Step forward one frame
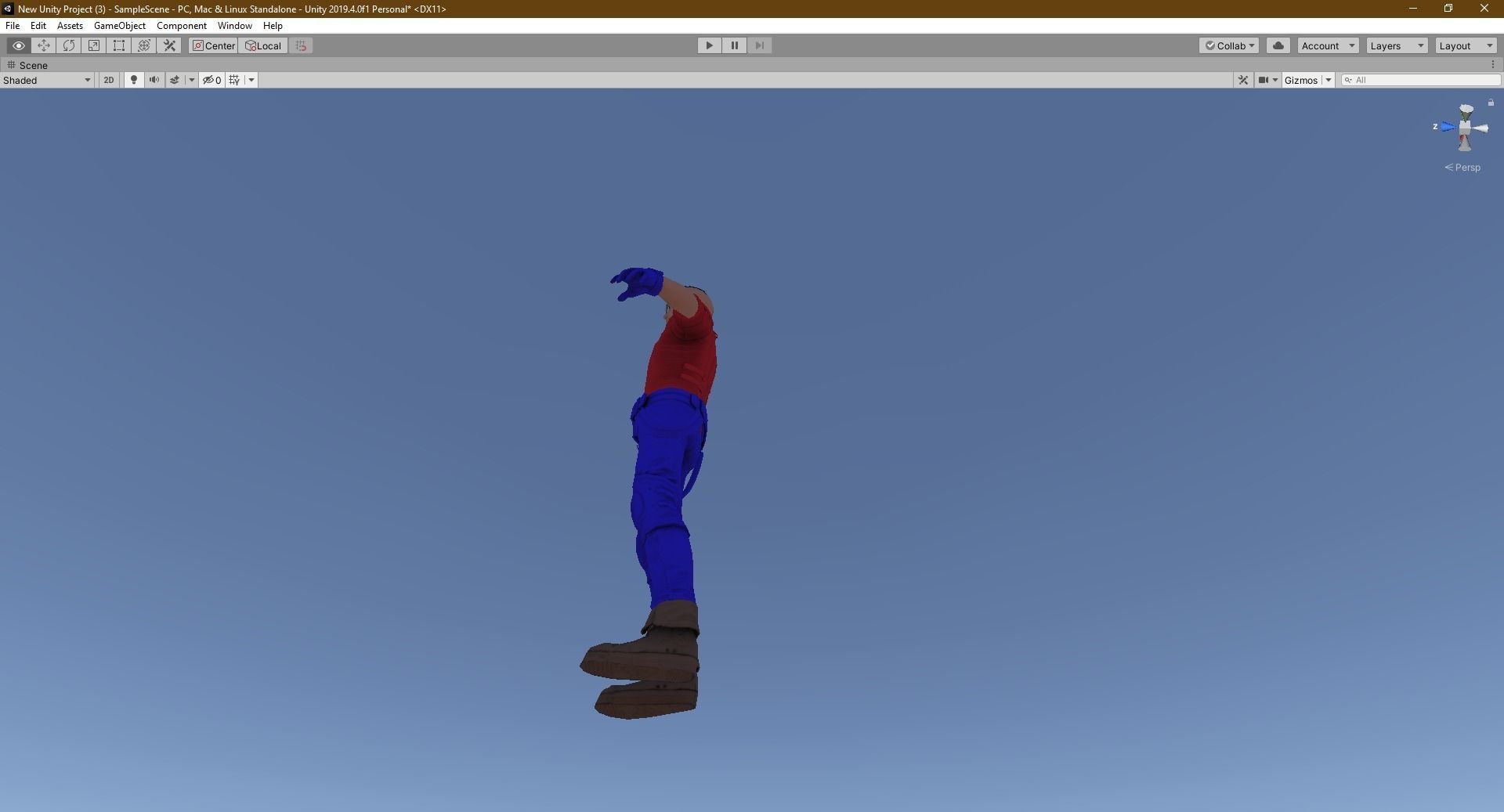 coord(760,45)
